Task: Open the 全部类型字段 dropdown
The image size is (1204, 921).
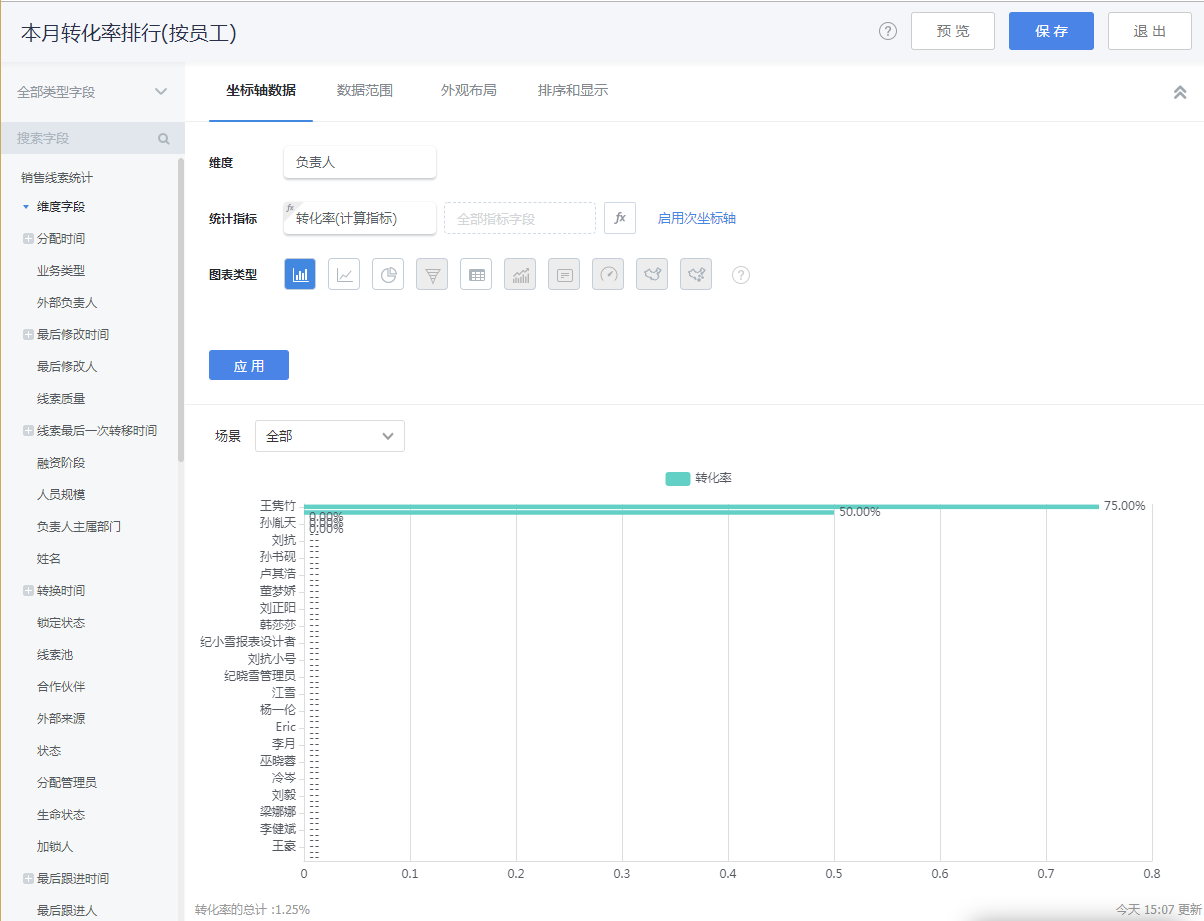Action: point(92,92)
